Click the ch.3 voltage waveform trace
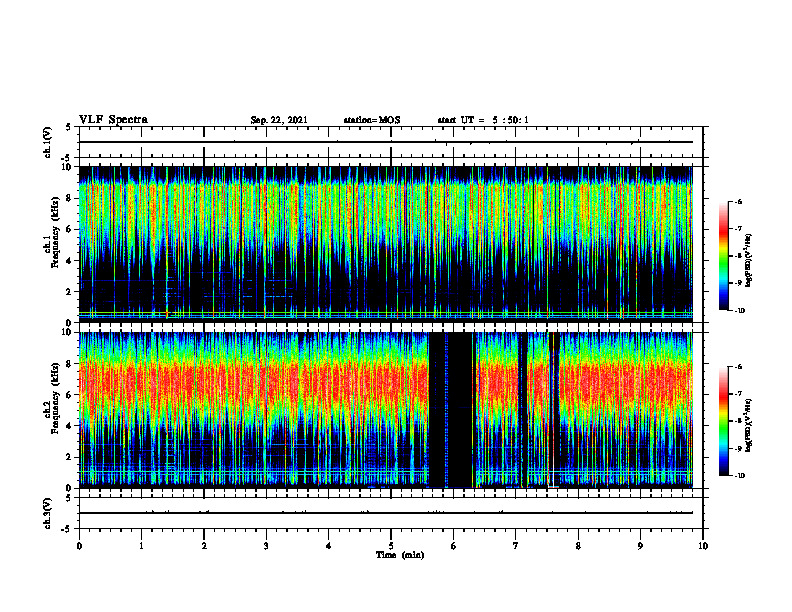792x612 pixels. click(386, 513)
